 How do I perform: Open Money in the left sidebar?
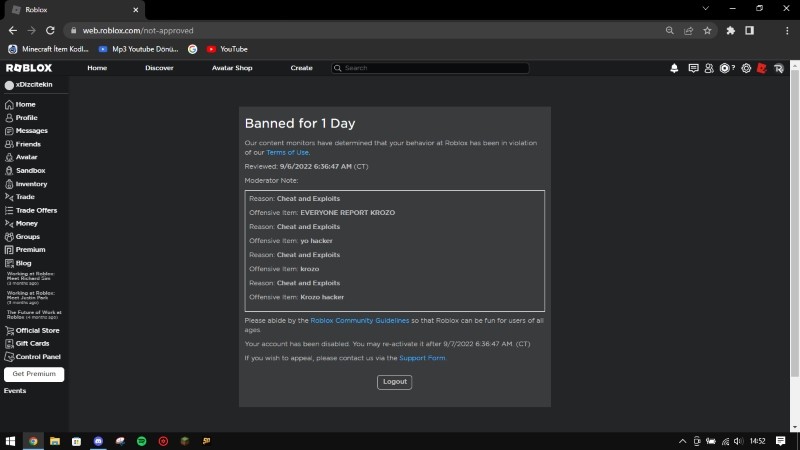[21, 223]
